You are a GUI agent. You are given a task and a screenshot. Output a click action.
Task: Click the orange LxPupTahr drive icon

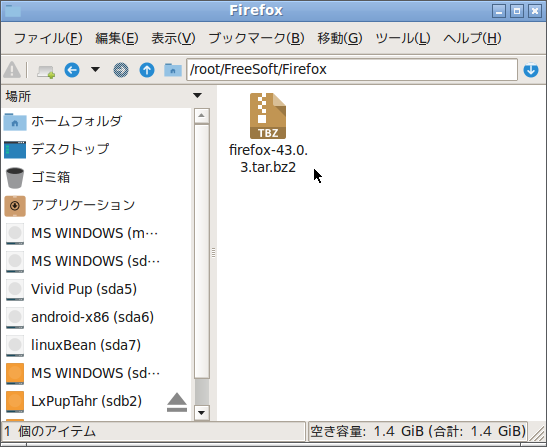tap(15, 402)
